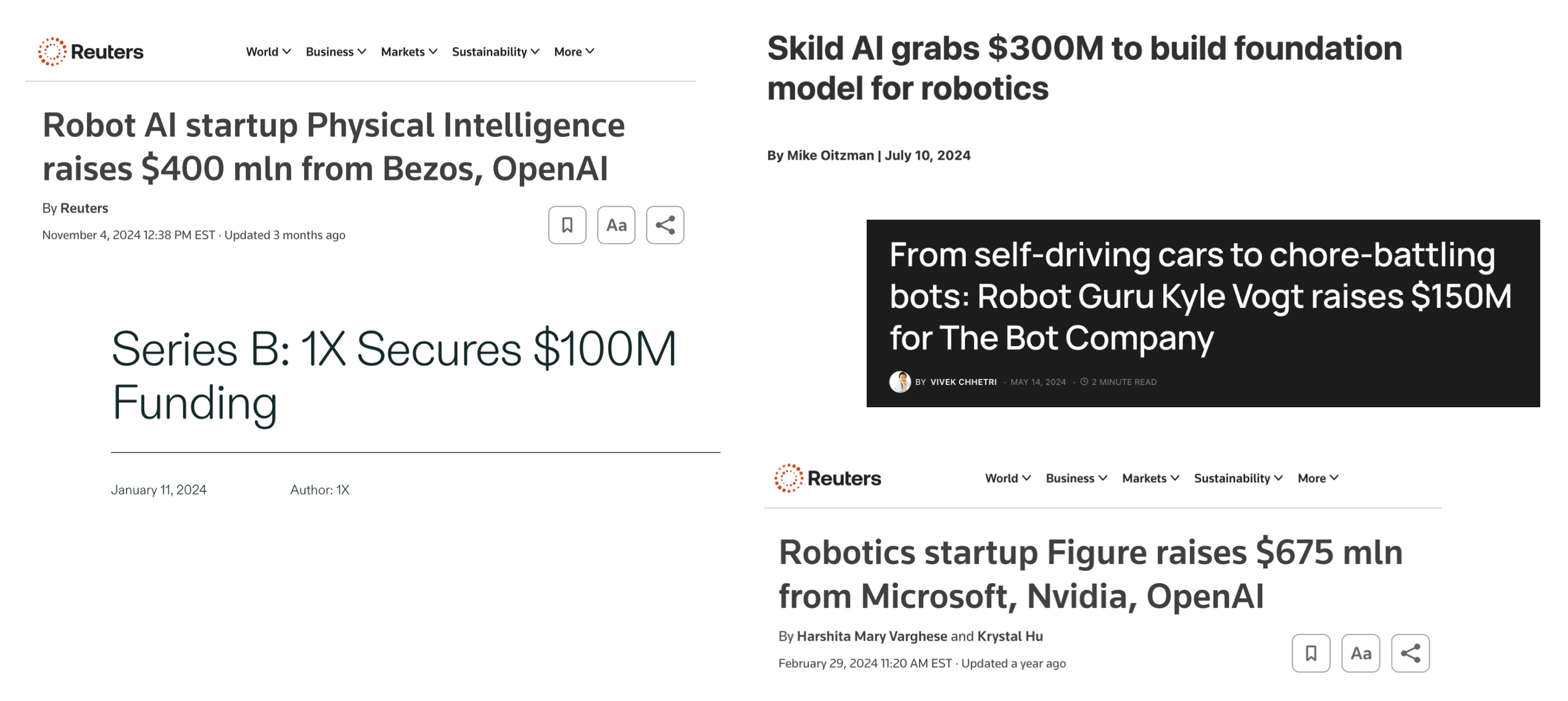Share the Physical Intelligence article
The width and height of the screenshot is (1568, 701).
pyautogui.click(x=664, y=225)
